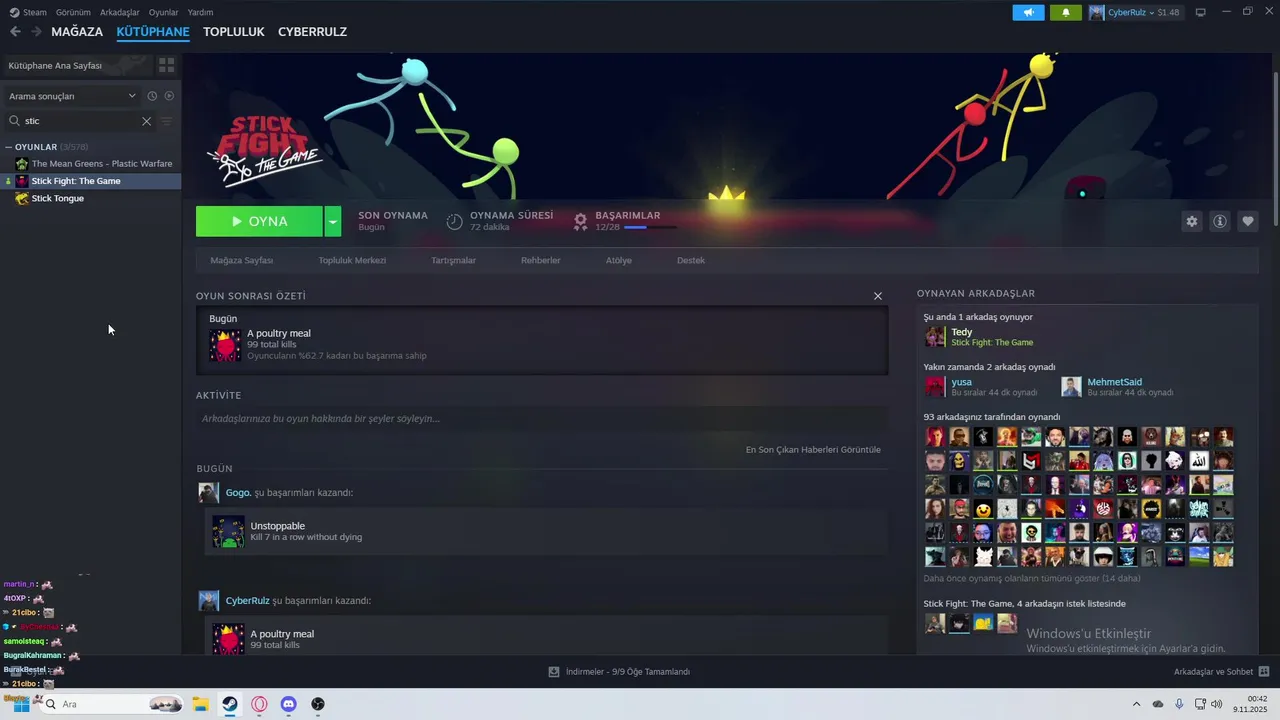
Task: Click the ready-to-play filter icon
Action: point(169,96)
